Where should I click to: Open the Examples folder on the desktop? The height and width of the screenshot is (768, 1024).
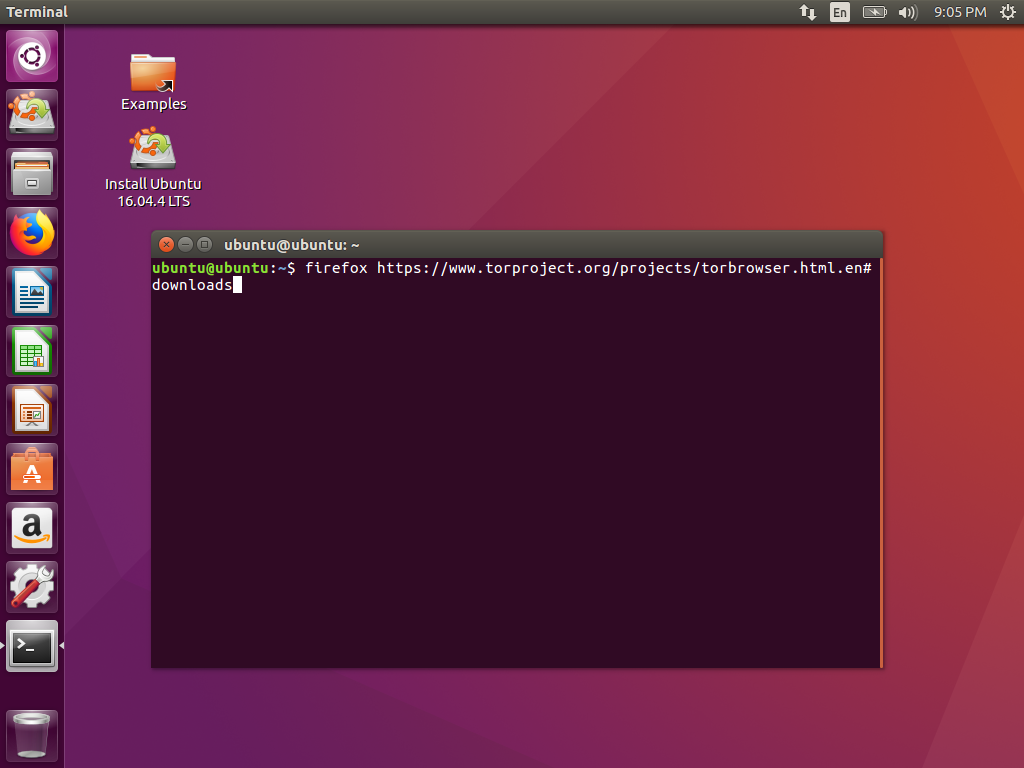(153, 75)
